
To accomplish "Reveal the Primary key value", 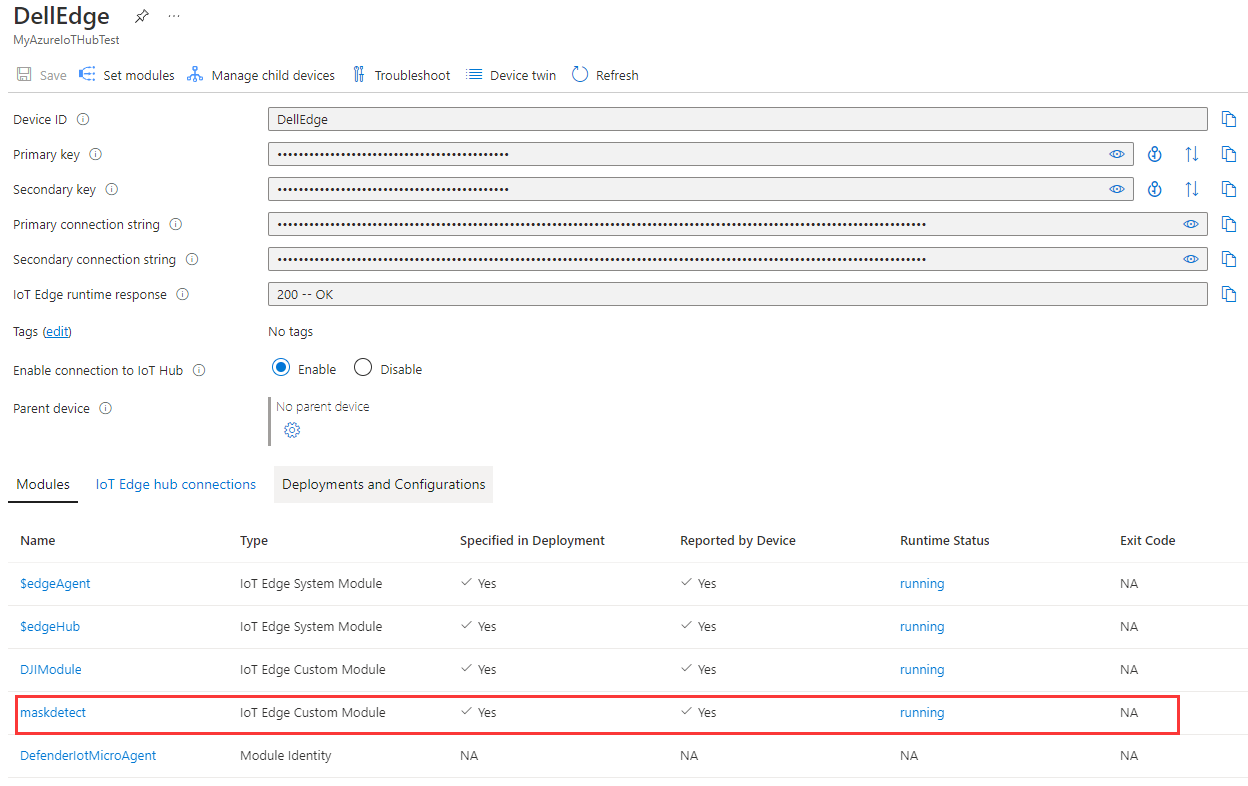I will pyautogui.click(x=1117, y=154).
